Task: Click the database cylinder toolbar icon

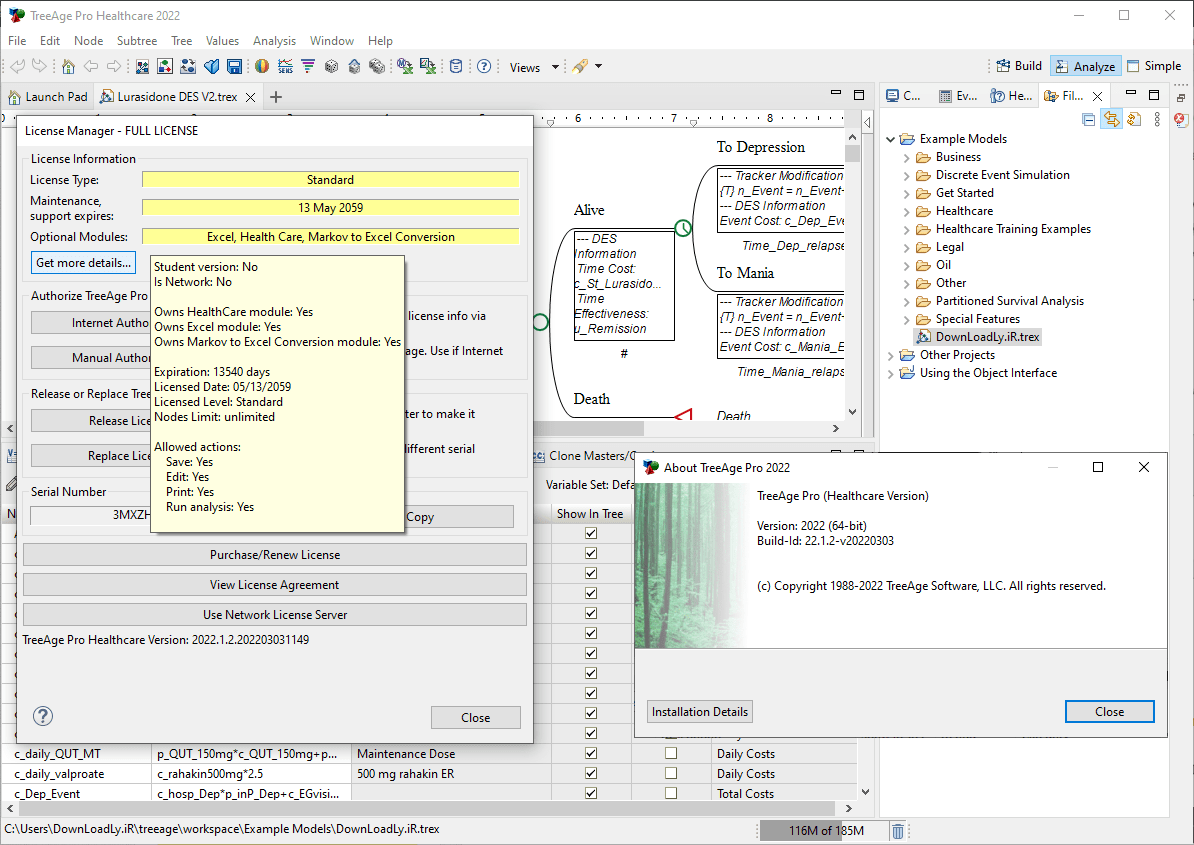Action: 455,67
